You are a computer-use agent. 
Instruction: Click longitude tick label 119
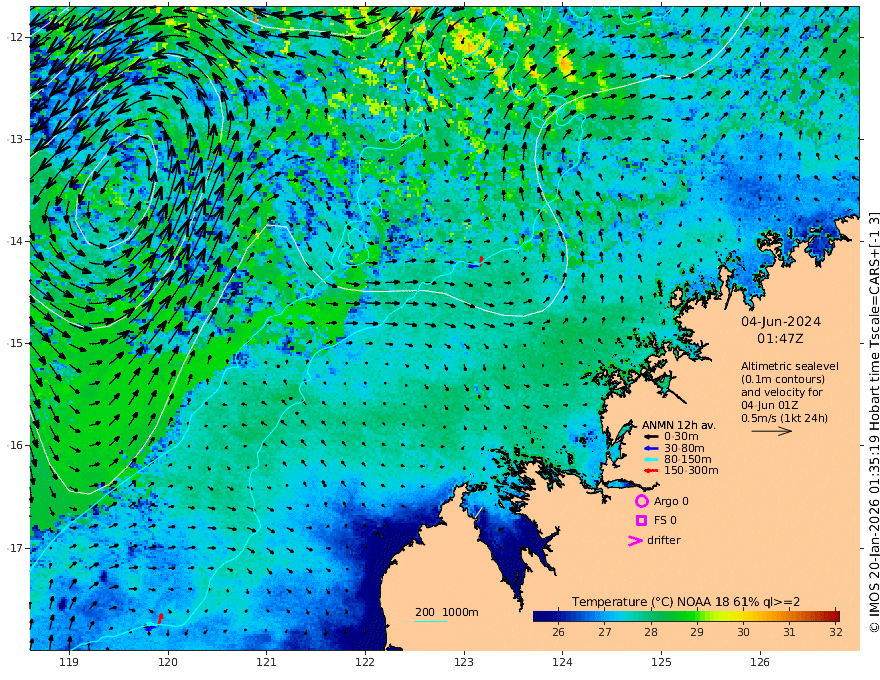coord(69,663)
